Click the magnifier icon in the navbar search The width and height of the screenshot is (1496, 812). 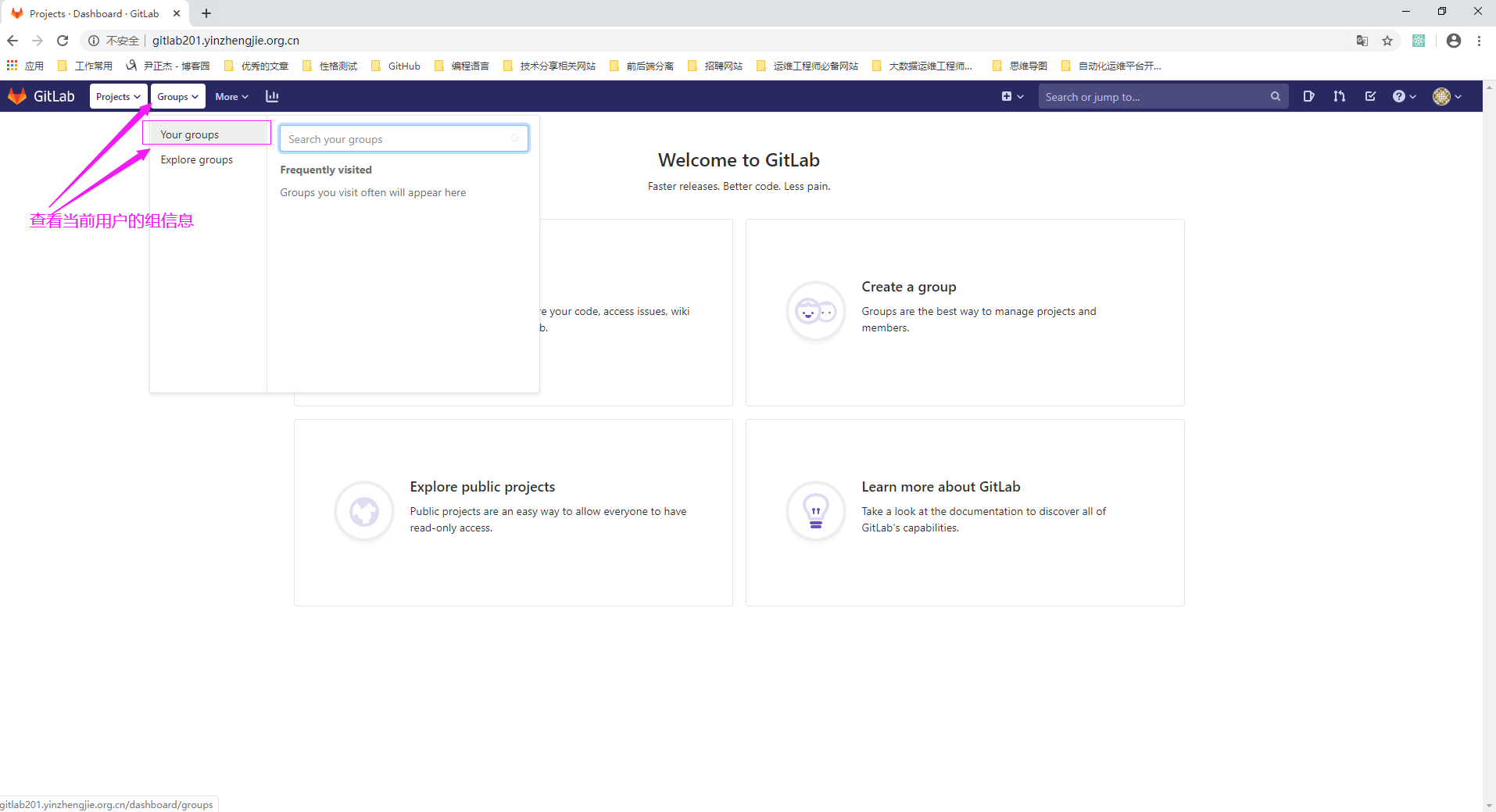pyautogui.click(x=1275, y=96)
